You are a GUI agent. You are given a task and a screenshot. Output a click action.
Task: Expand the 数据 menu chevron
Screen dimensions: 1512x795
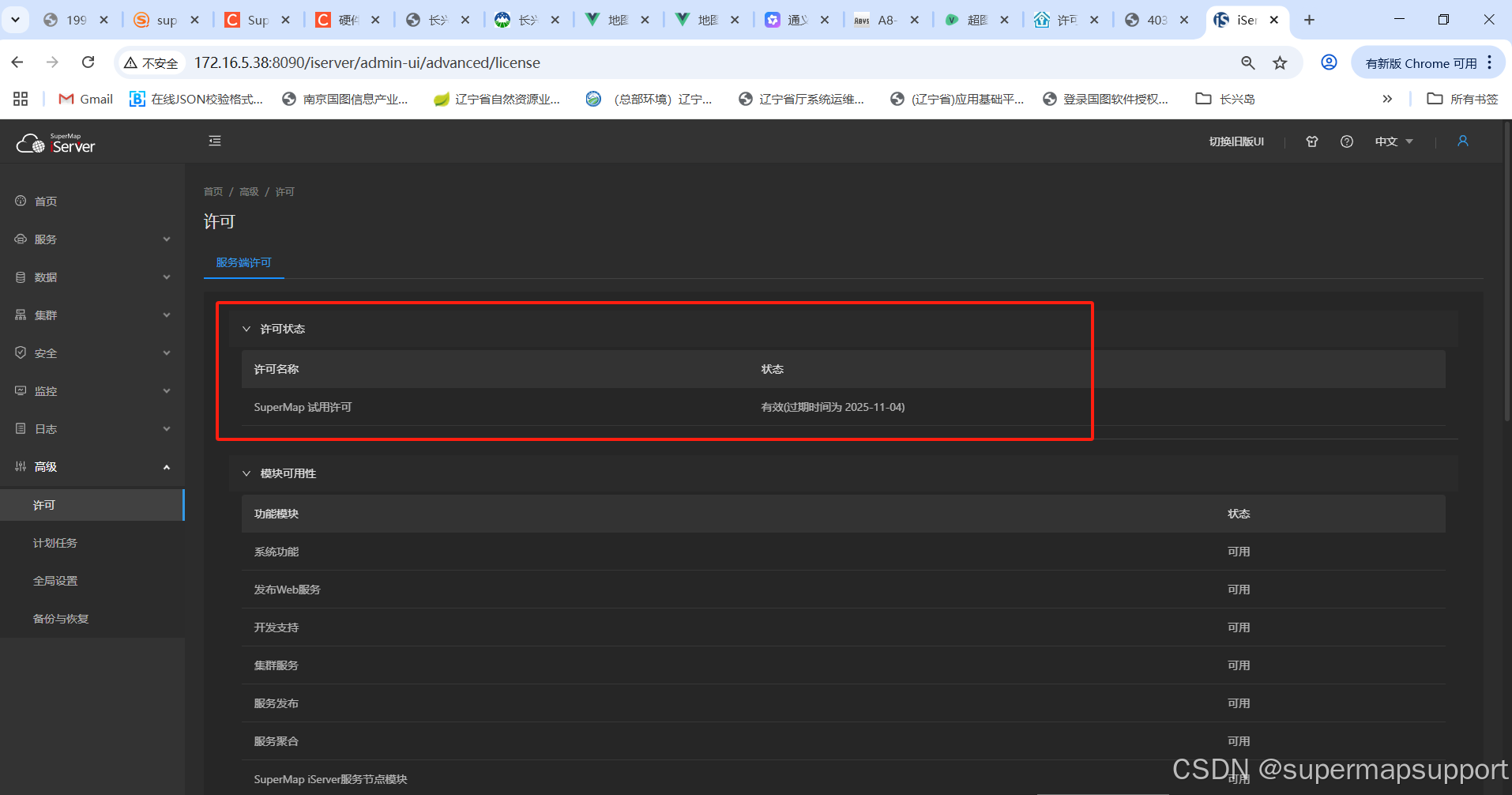pos(167,277)
